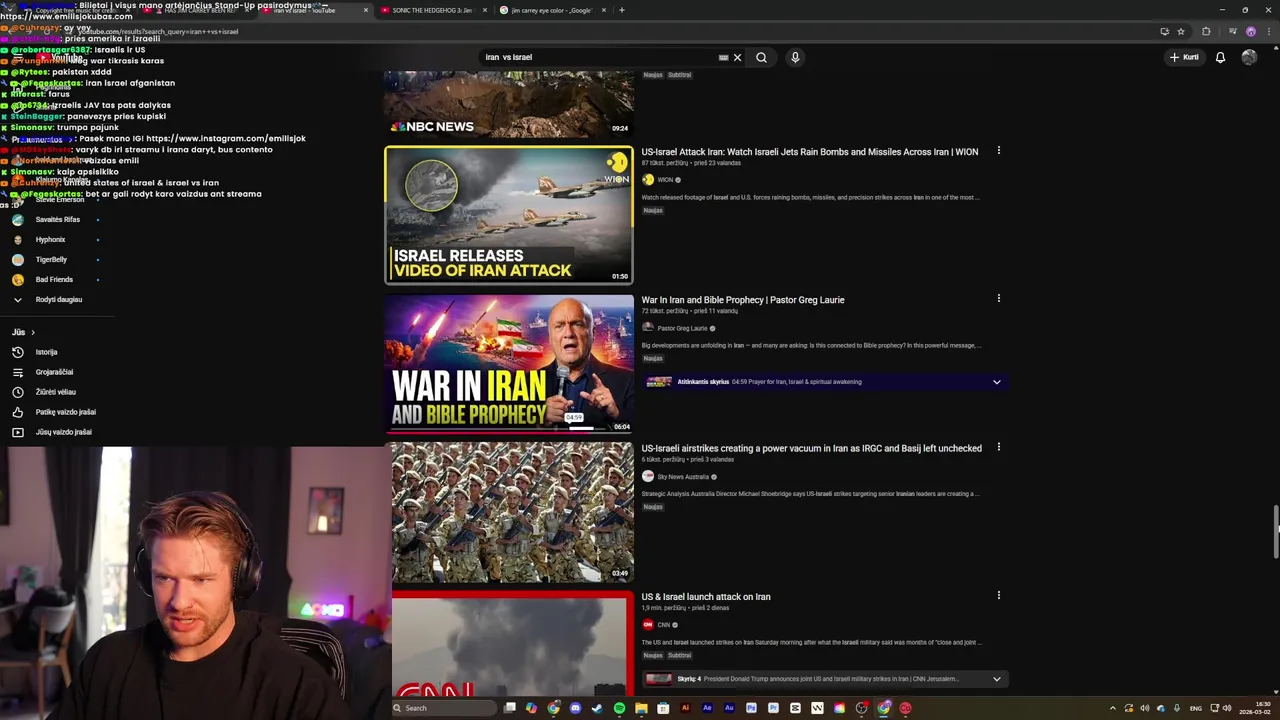Open Steam from the taskbar
The width and height of the screenshot is (1280, 720).
597,708
